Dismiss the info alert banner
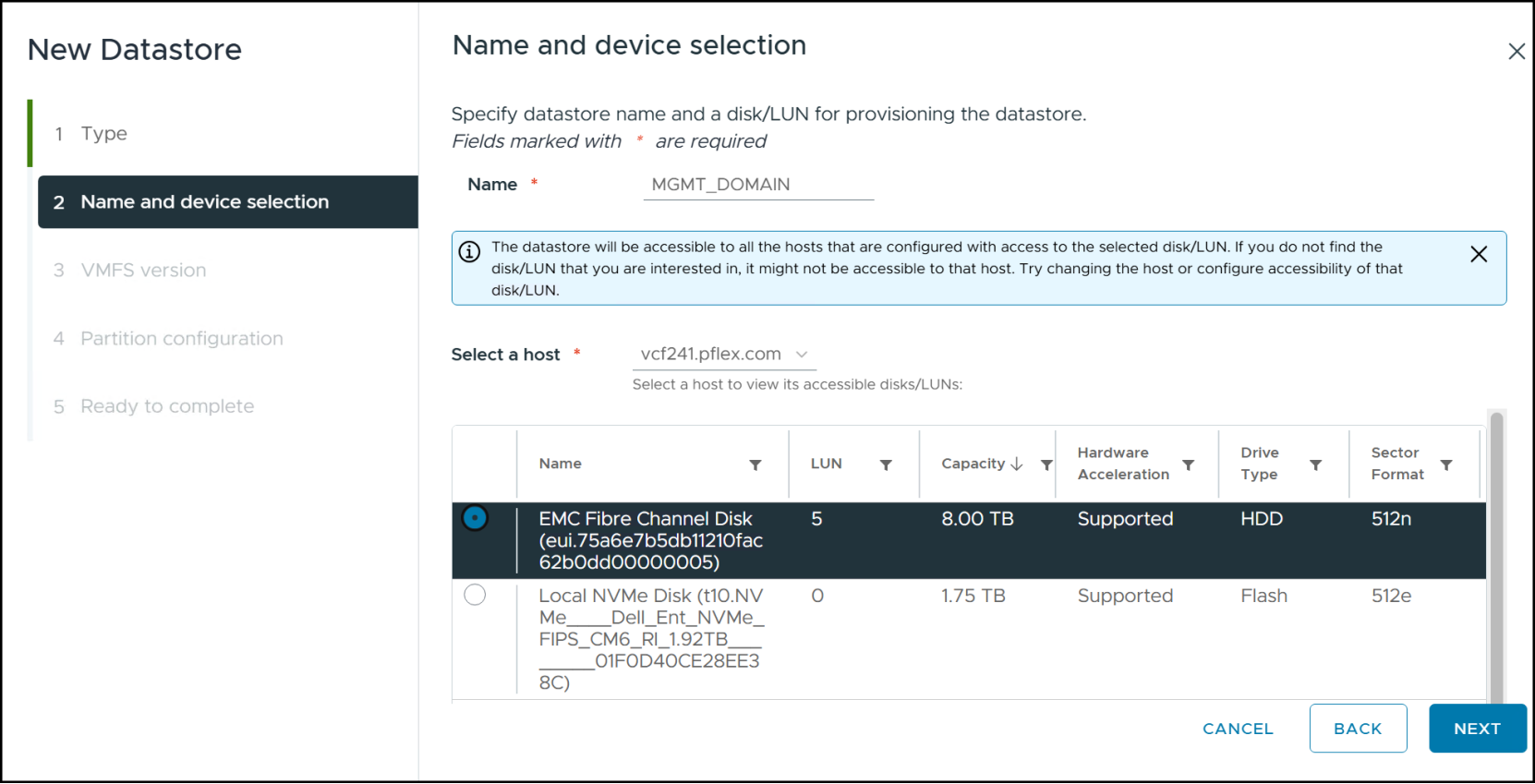Viewport: 1535px width, 784px height. (1479, 254)
